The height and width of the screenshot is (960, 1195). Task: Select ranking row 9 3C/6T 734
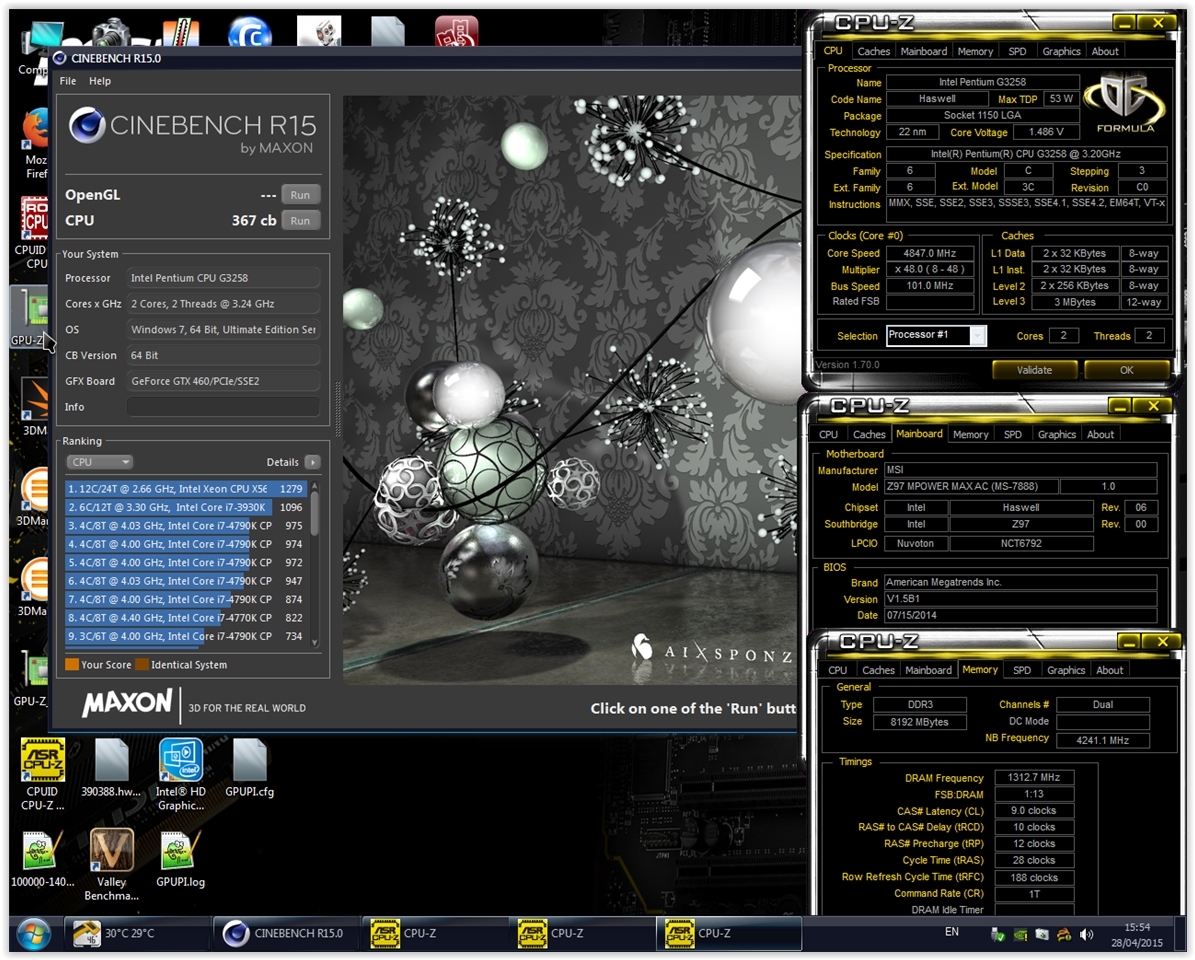click(x=187, y=636)
